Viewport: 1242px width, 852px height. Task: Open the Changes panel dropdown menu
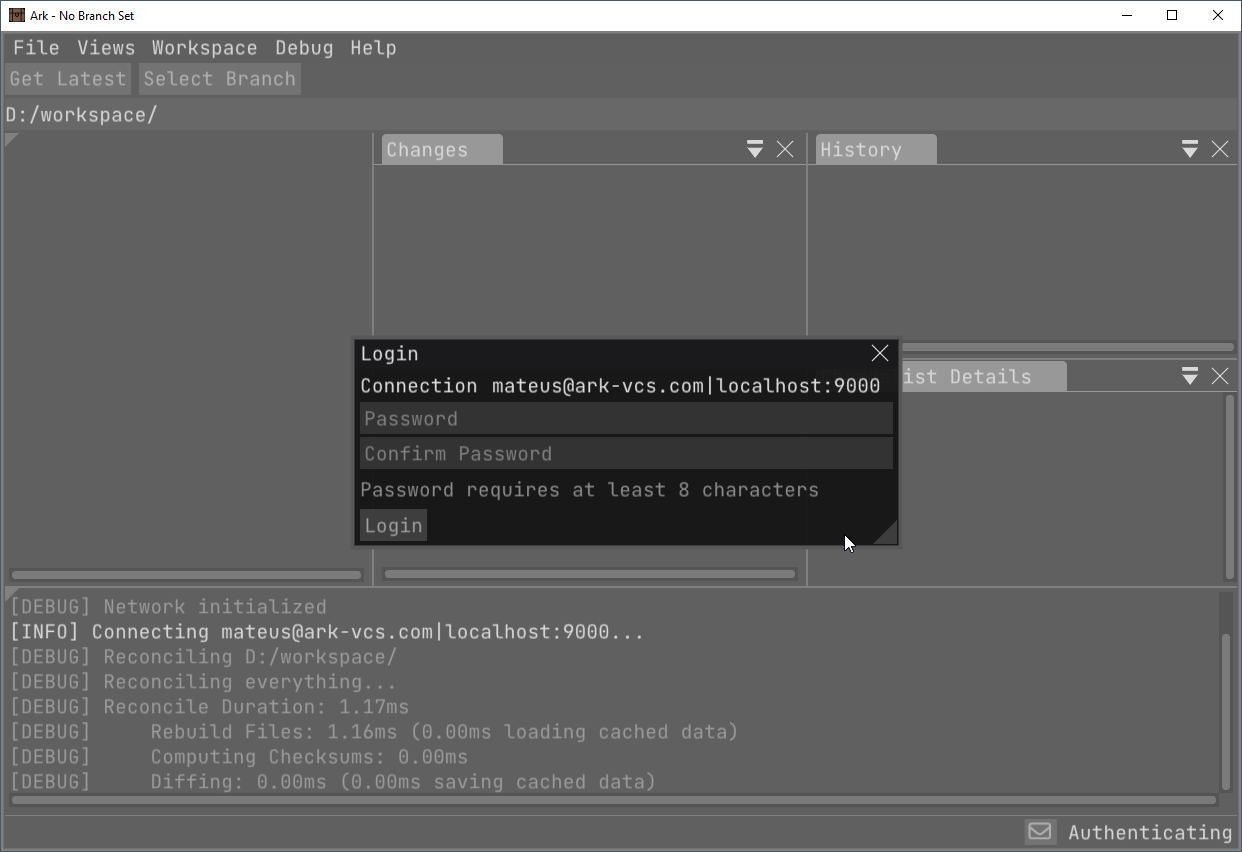(755, 150)
